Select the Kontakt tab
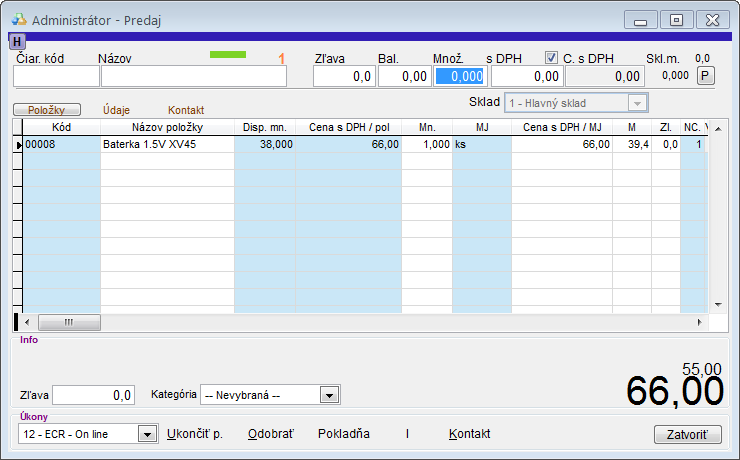 point(186,110)
